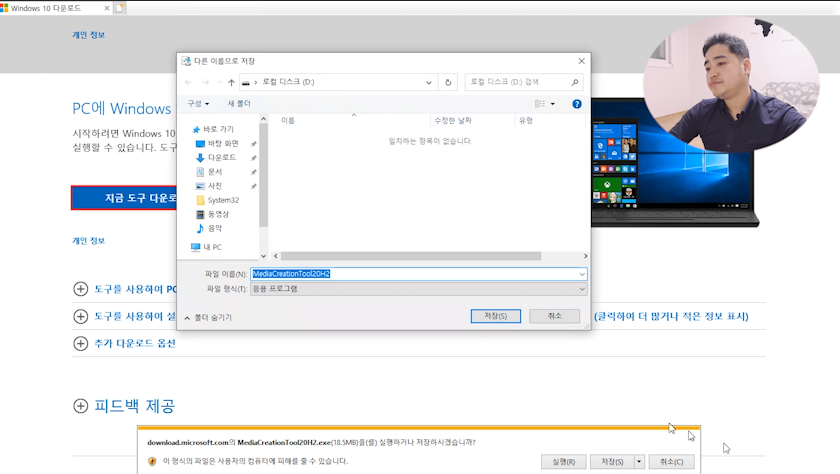
Task: Click 저장(S) in download bar
Action: (612, 462)
